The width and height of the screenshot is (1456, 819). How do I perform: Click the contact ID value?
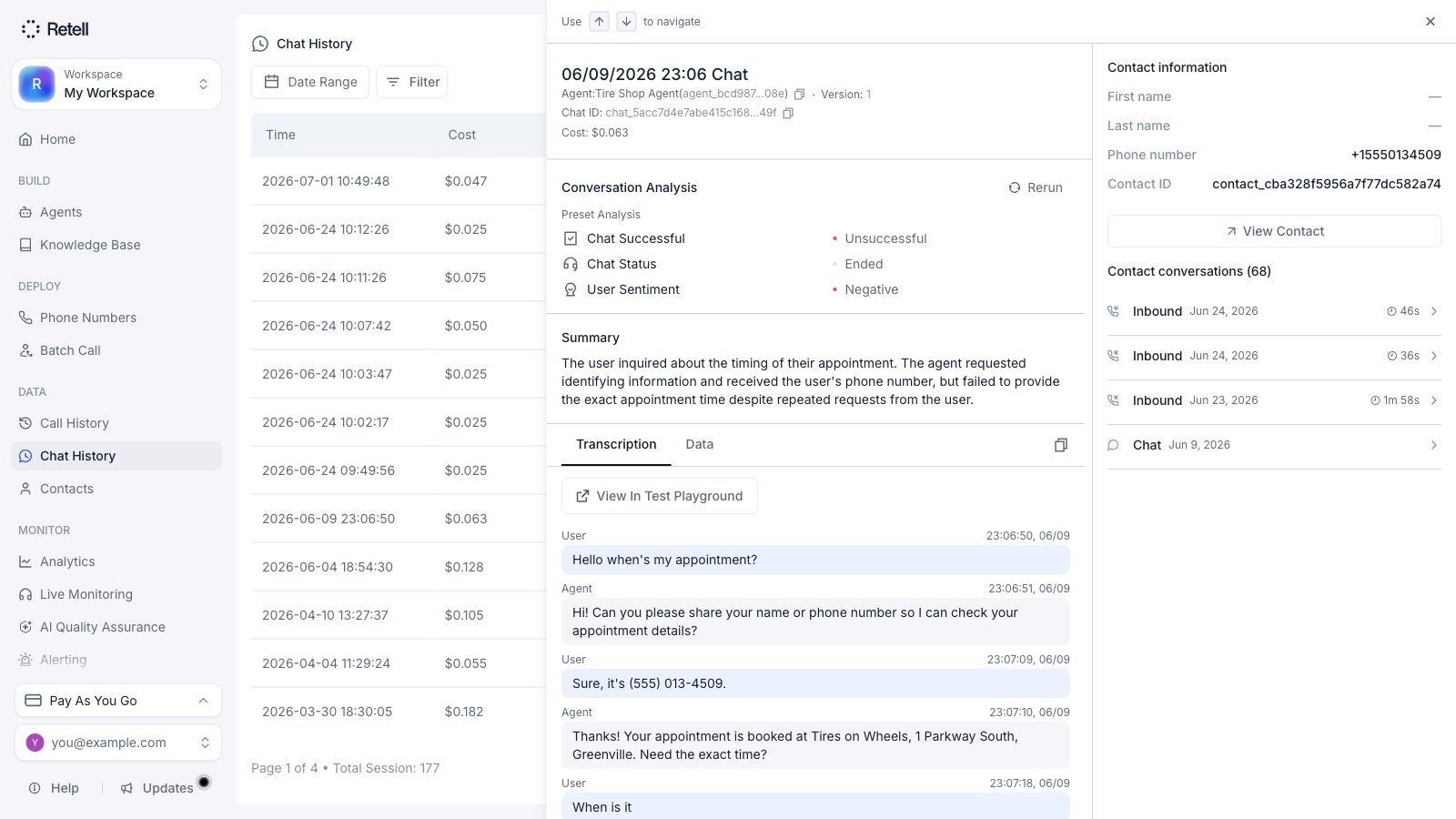[1327, 184]
